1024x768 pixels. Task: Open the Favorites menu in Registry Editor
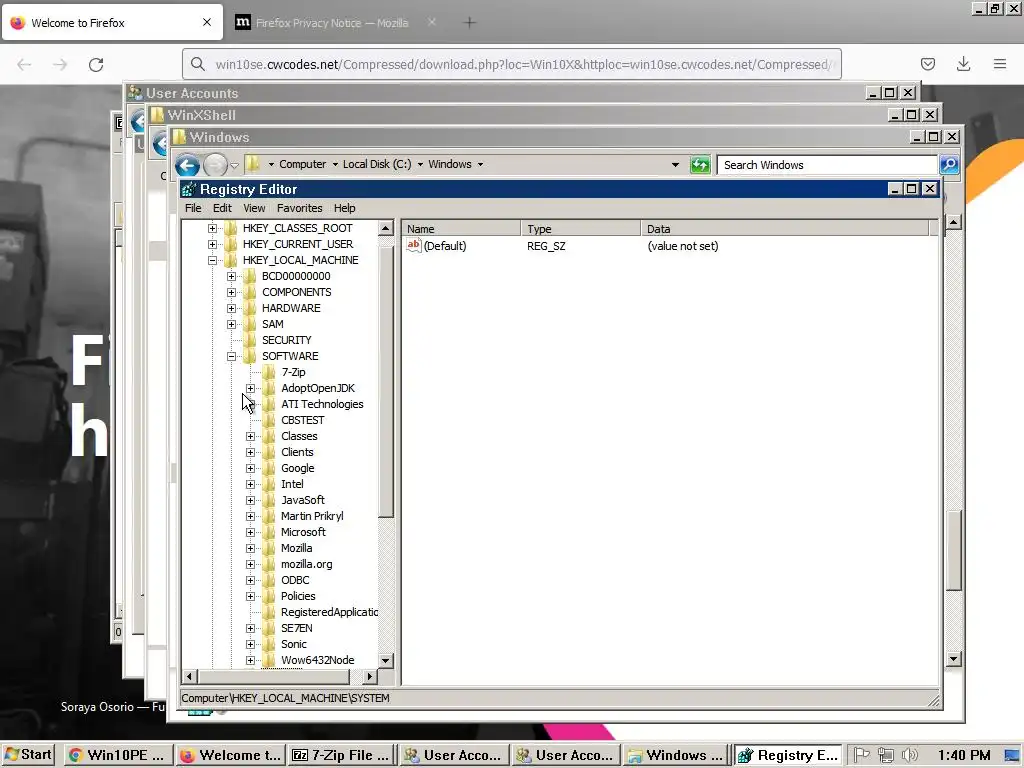[299, 208]
